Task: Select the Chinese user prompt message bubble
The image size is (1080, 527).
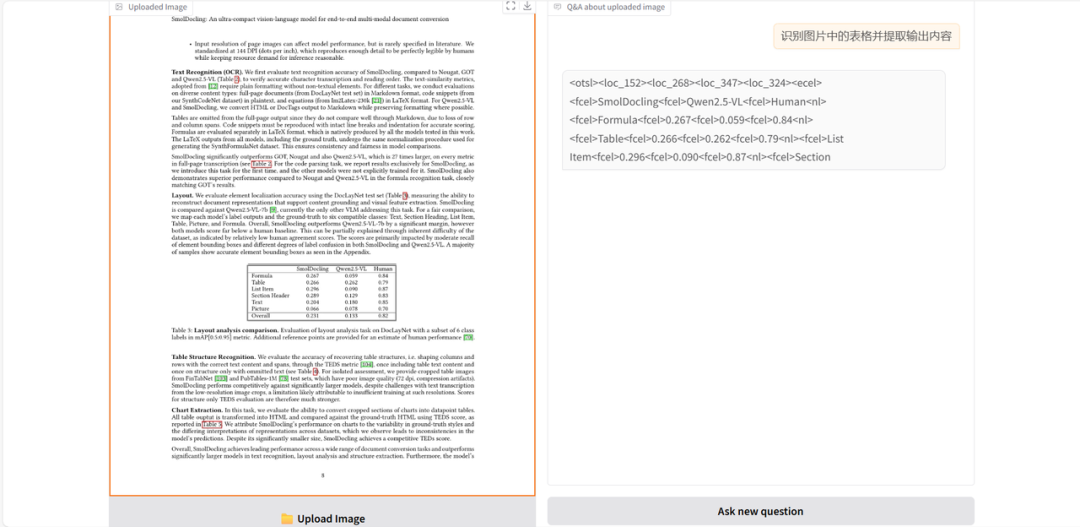Action: tap(866, 37)
